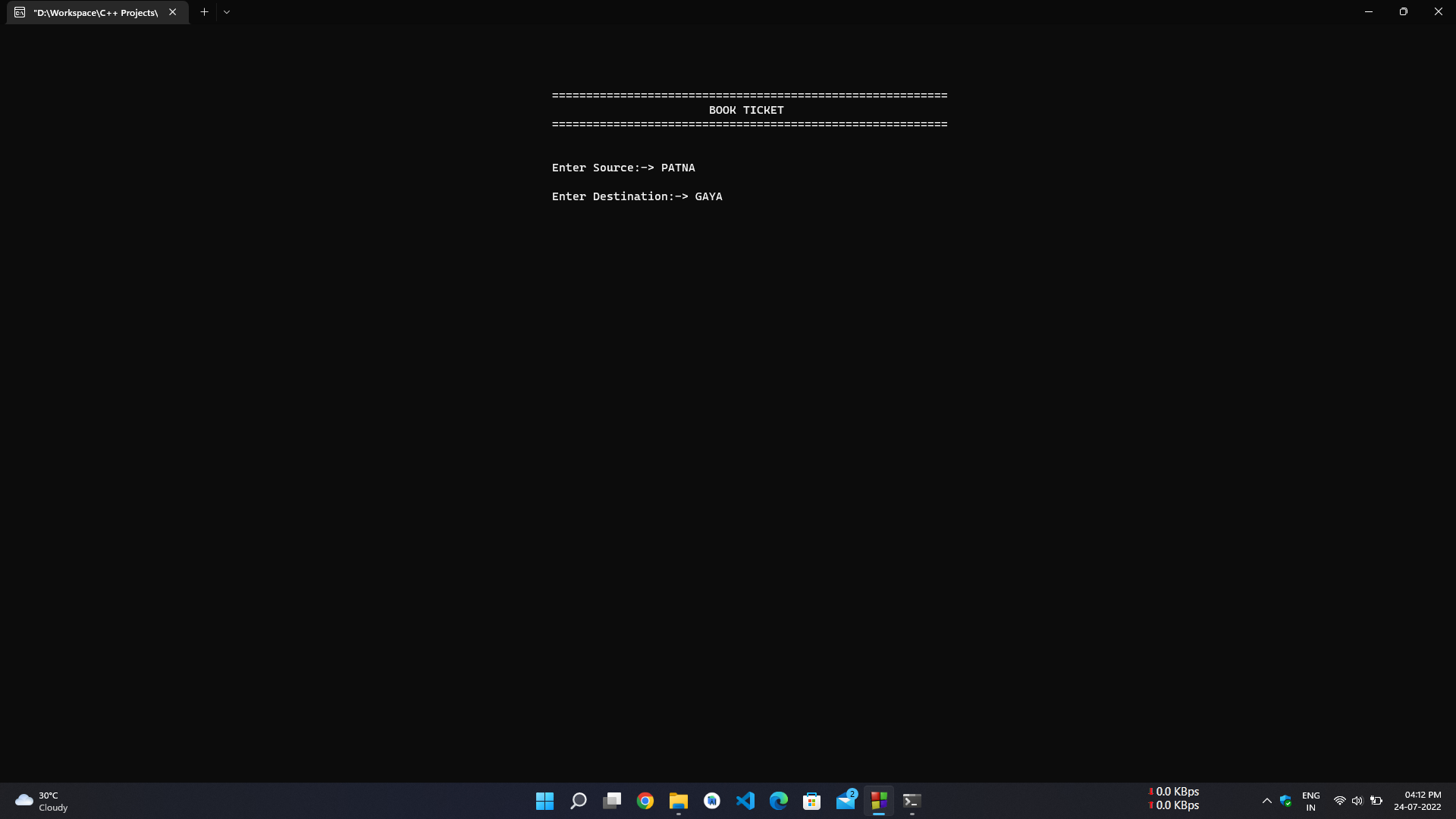The image size is (1456, 819).
Task: Open the Mail app with 2 notifications
Action: coord(846,801)
